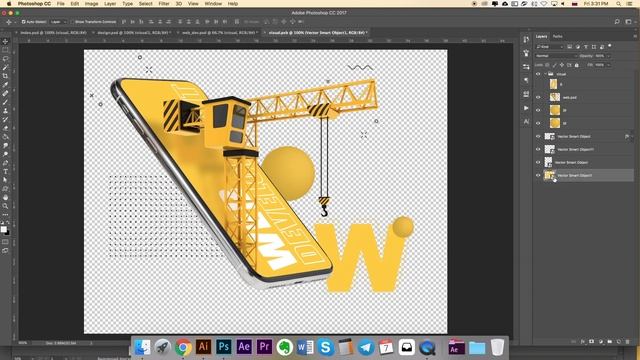Click the zoom percentage field in status bar
The width and height of the screenshot is (640, 360).
coord(23,343)
